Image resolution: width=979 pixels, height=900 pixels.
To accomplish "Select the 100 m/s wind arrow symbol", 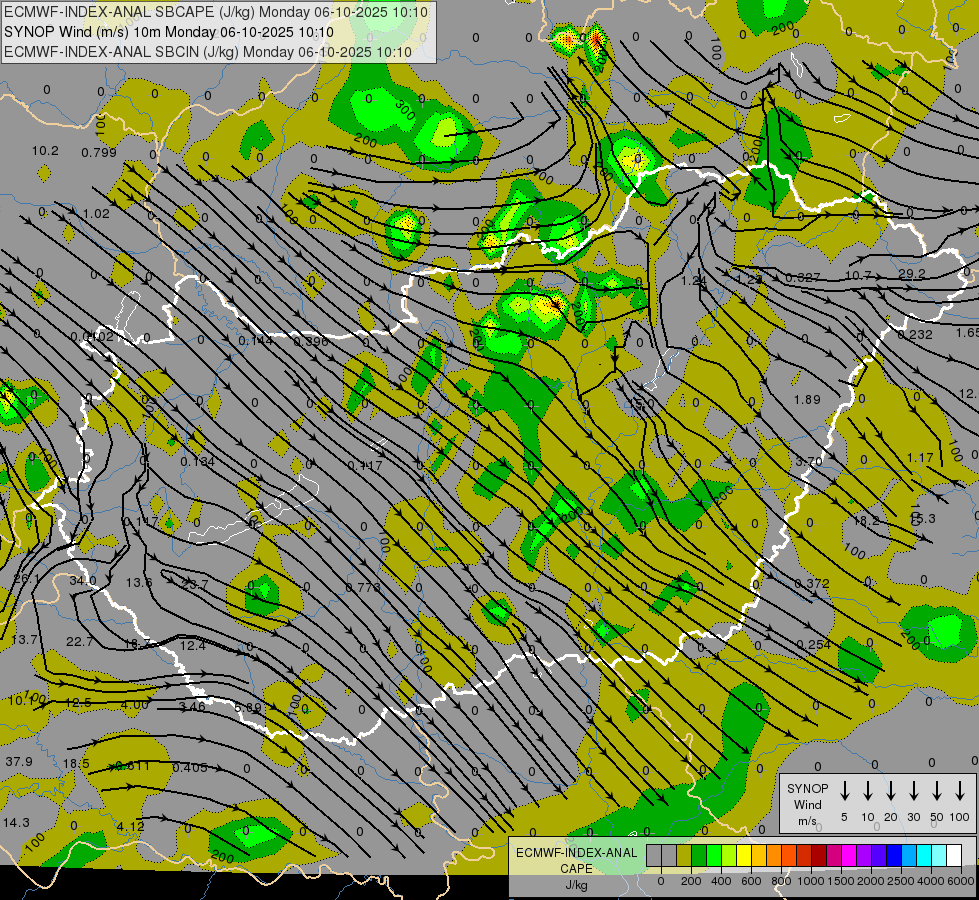I will (960, 791).
